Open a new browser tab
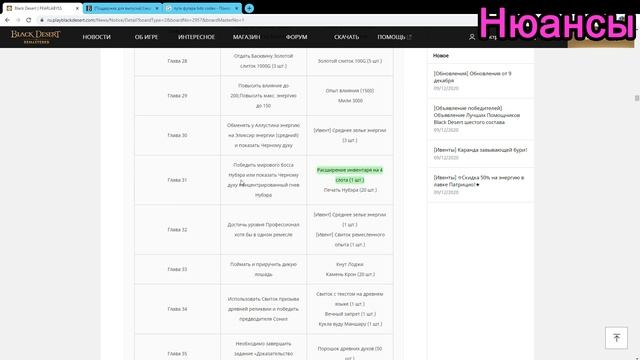Image resolution: width=640 pixels, height=360 pixels. click(249, 8)
